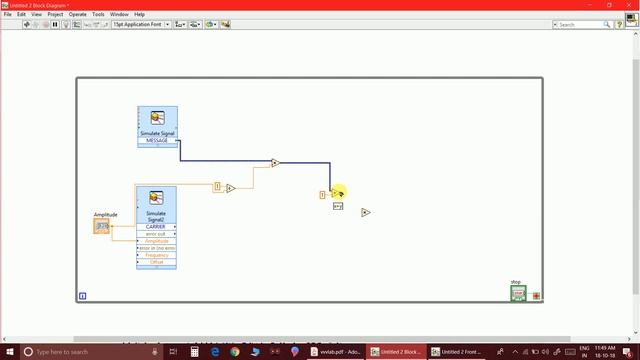The image size is (640, 360).
Task: Click the Frequency input terminal
Action: [156, 255]
